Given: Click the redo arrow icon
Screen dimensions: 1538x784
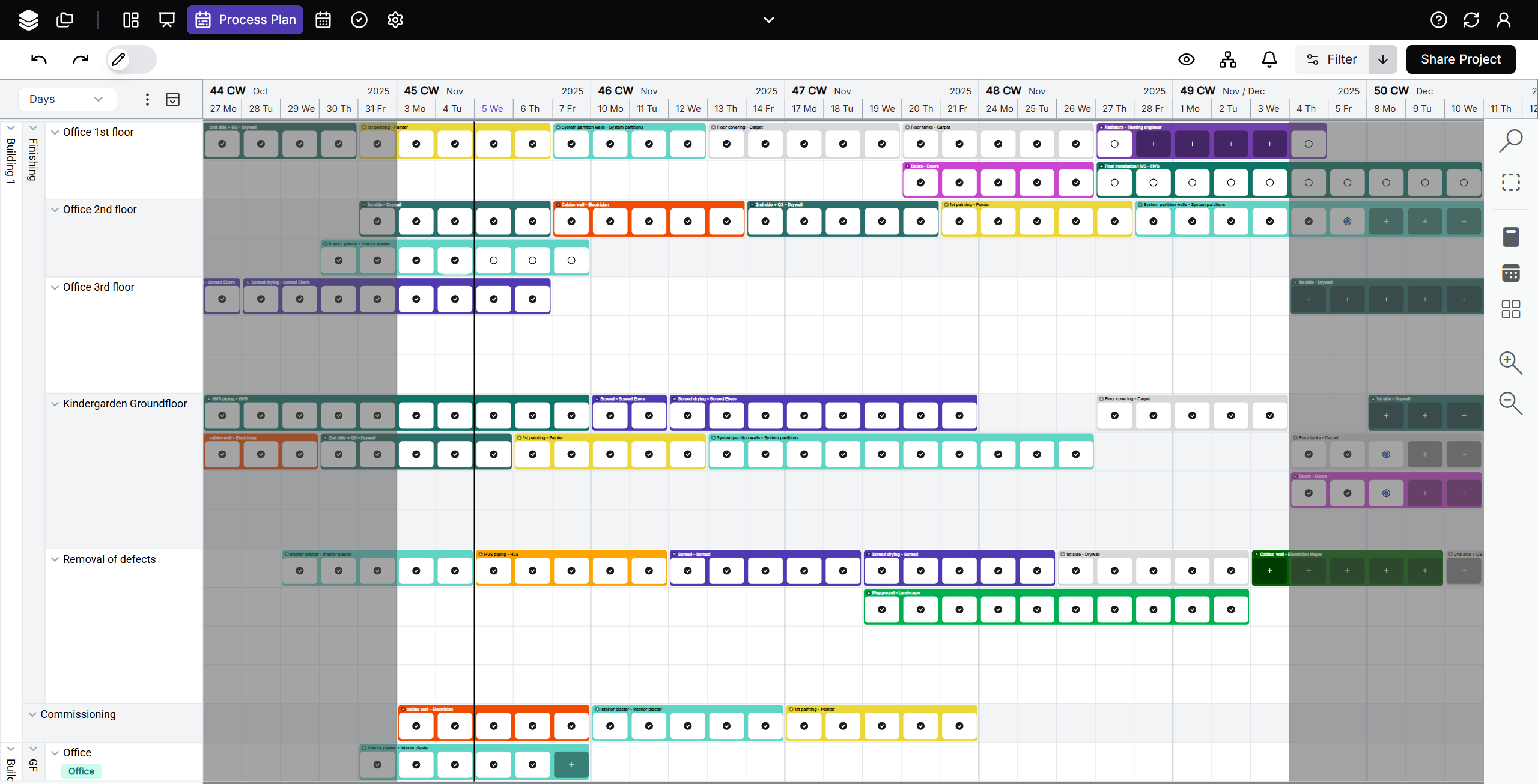Looking at the screenshot, I should pyautogui.click(x=80, y=59).
